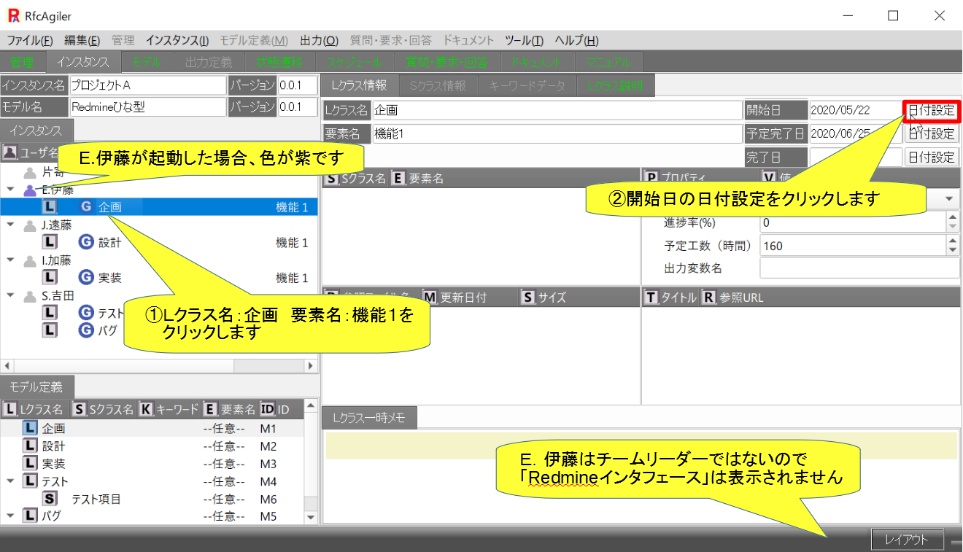Select the Lクラス情報 tab

point(359,85)
